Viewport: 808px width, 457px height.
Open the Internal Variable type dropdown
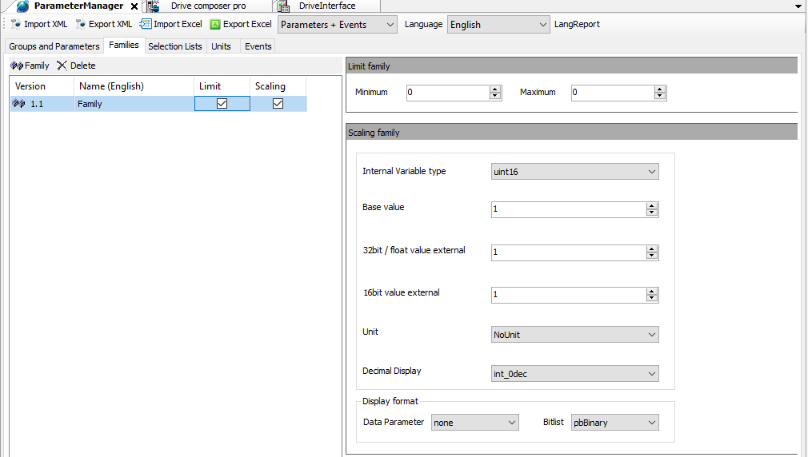click(575, 172)
